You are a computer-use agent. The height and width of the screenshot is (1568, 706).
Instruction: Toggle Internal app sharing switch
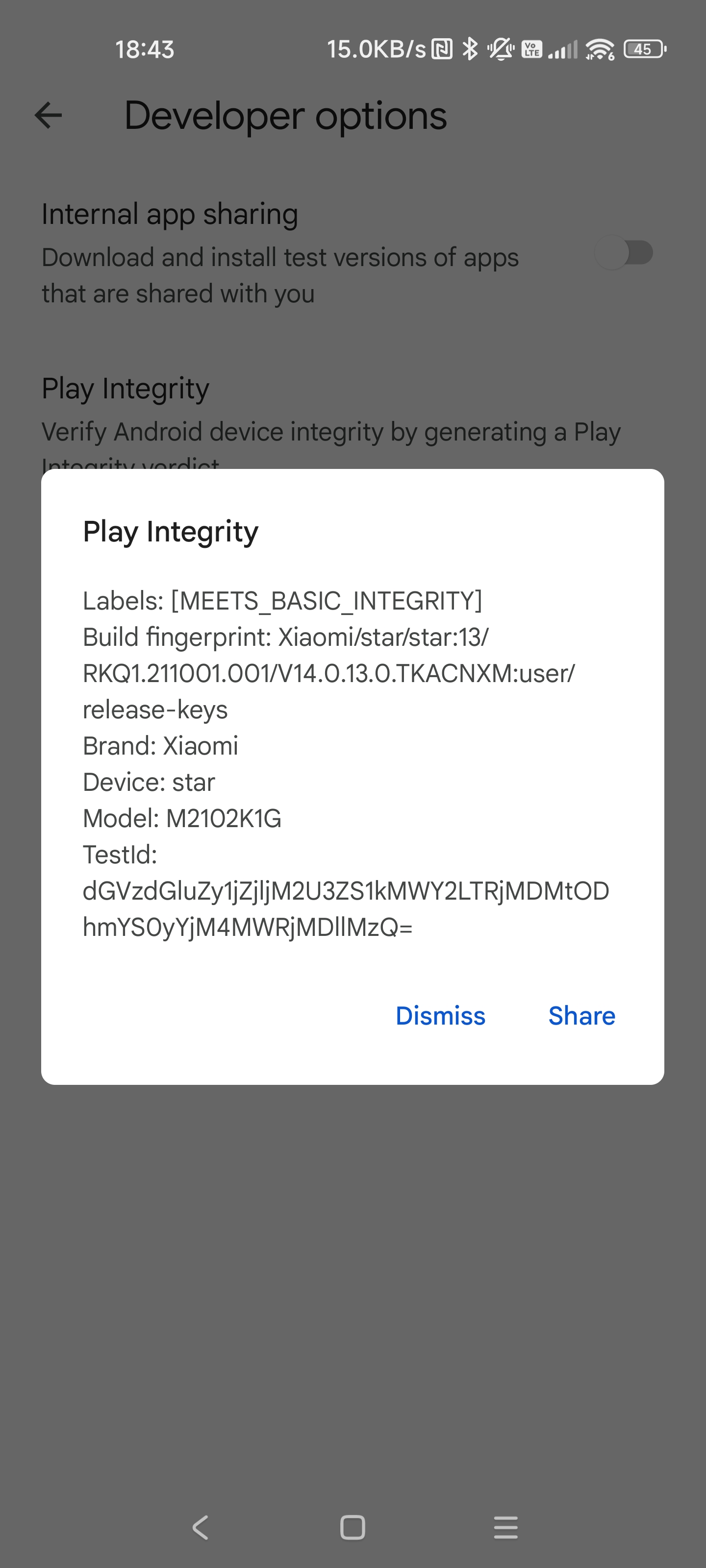(624, 253)
